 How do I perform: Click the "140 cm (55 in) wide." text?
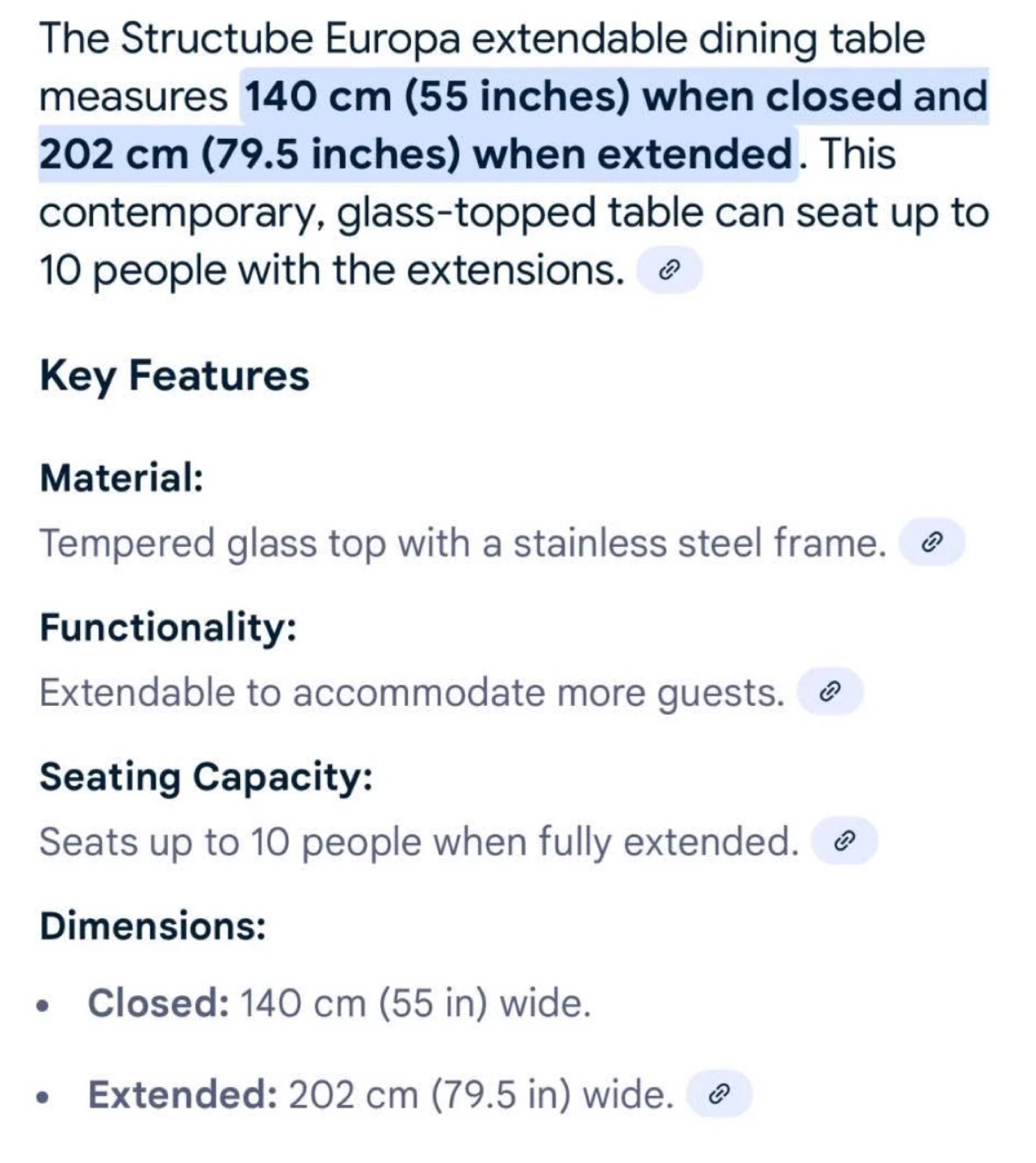(x=416, y=1003)
